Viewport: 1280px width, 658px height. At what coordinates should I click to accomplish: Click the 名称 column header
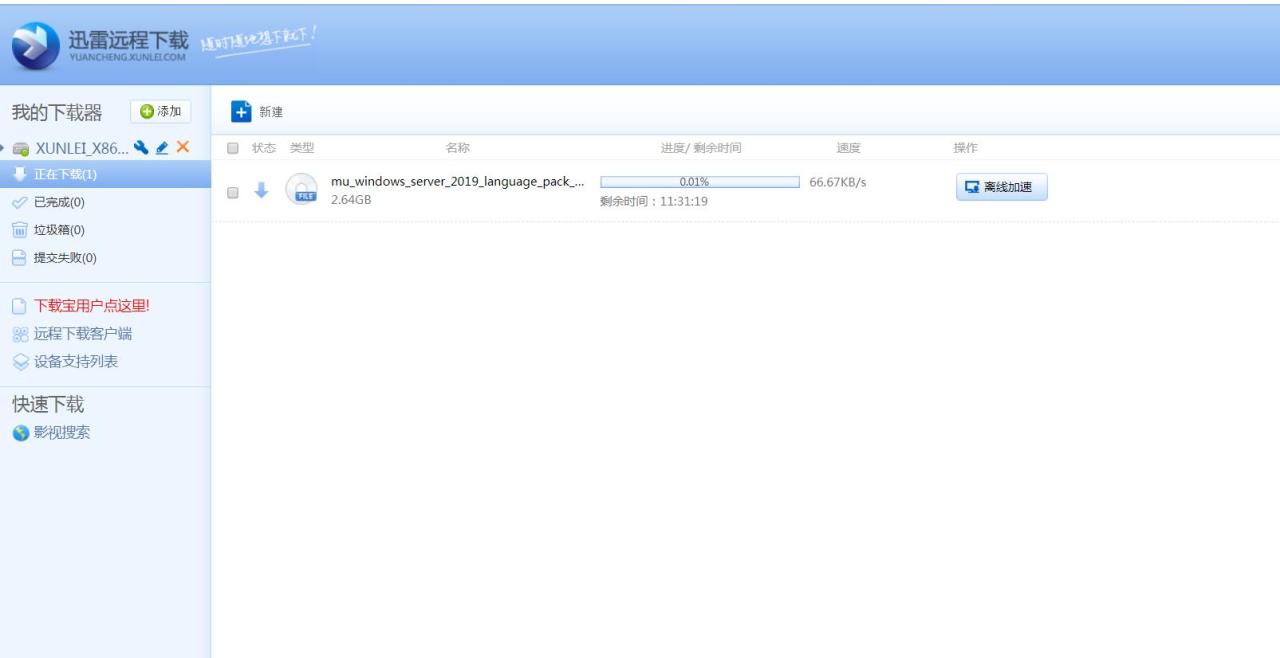[x=457, y=148]
